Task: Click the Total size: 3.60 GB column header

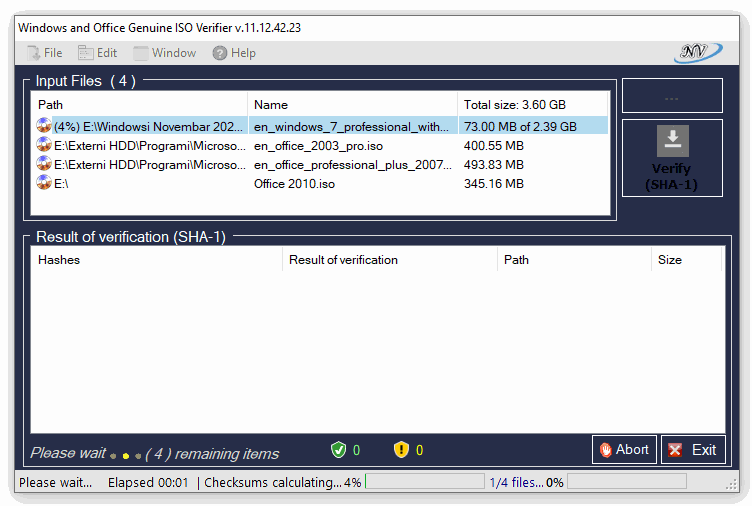Action: click(x=533, y=105)
